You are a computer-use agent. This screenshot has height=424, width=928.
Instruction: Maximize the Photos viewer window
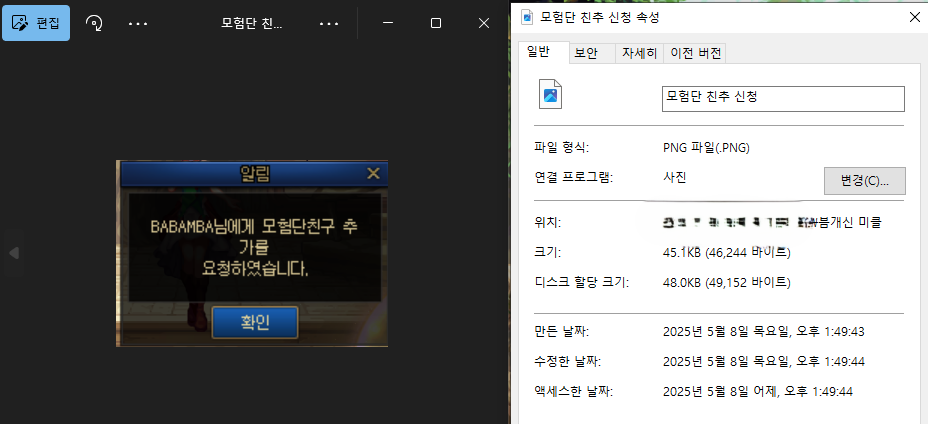click(435, 22)
